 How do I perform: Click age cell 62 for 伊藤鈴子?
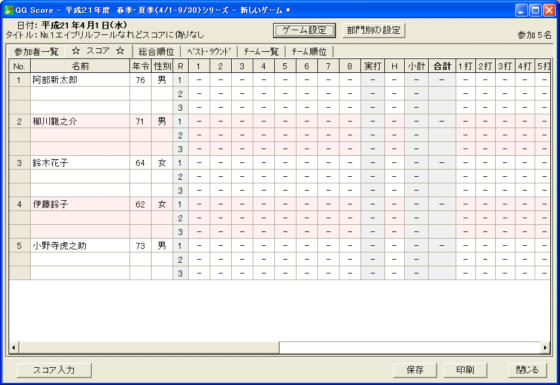(x=140, y=204)
